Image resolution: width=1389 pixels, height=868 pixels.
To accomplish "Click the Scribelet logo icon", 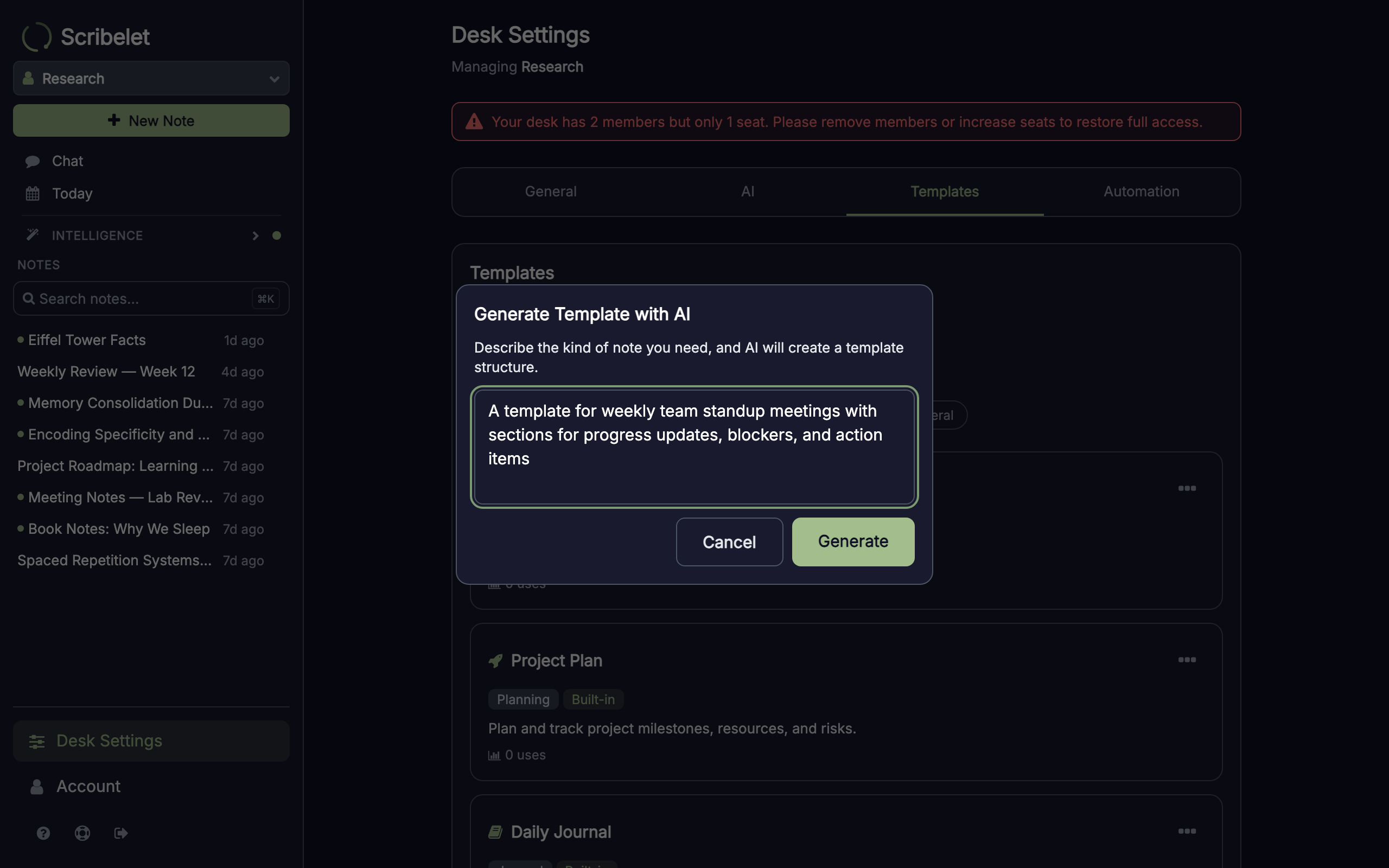I will point(37,37).
